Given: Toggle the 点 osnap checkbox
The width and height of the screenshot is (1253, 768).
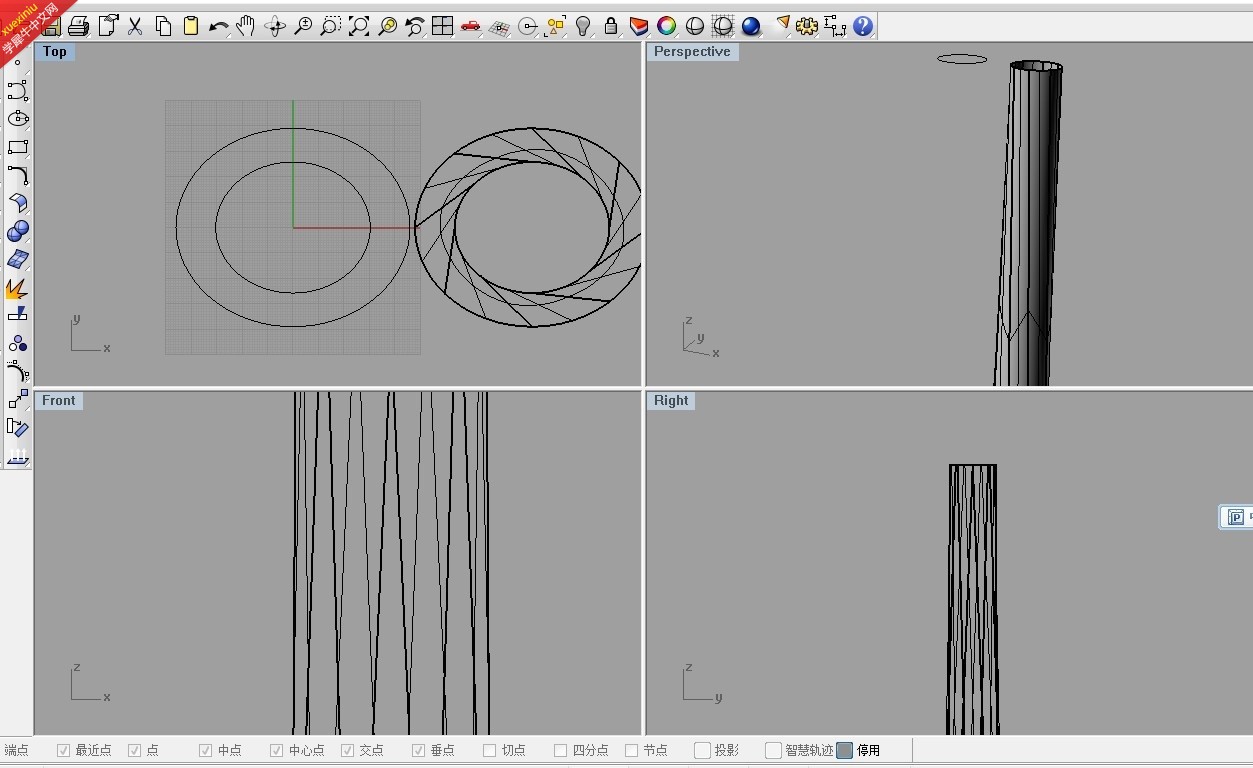Looking at the screenshot, I should pos(135,750).
